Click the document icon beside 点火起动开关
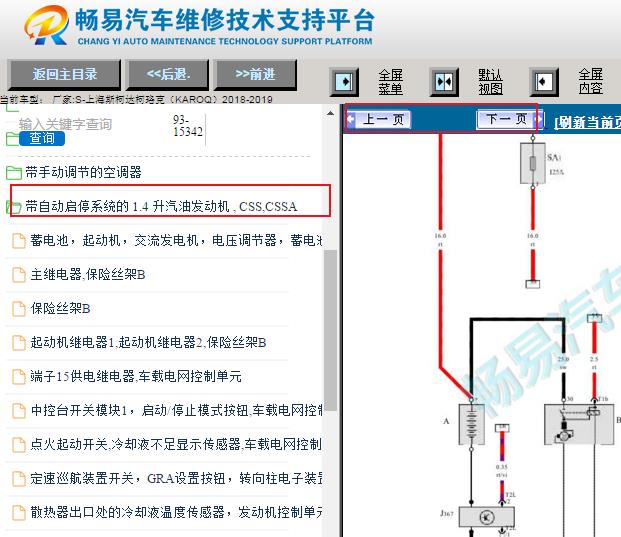Screen dimensions: 621x537 pos(19,445)
